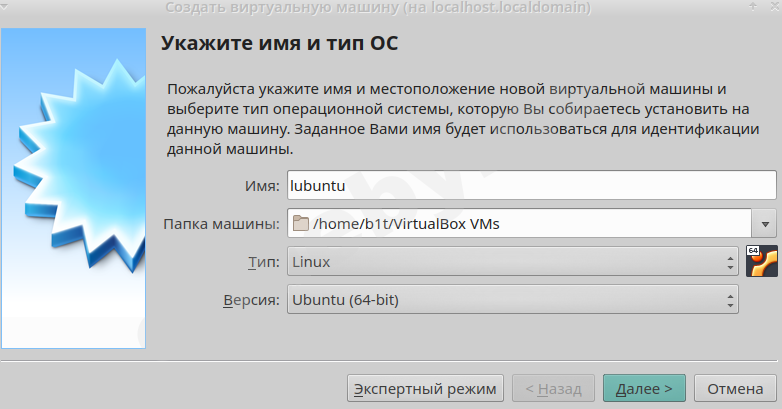Click the /home/b1t/VirtualBox VMs path text
Viewport: 782px width, 409px height.
click(x=406, y=224)
